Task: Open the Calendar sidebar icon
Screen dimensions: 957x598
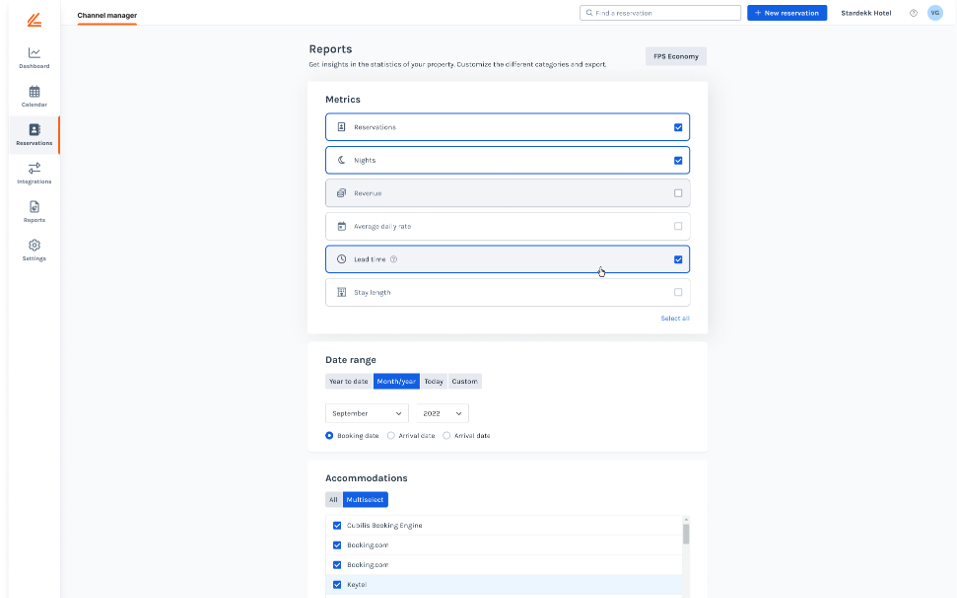Action: [34, 96]
